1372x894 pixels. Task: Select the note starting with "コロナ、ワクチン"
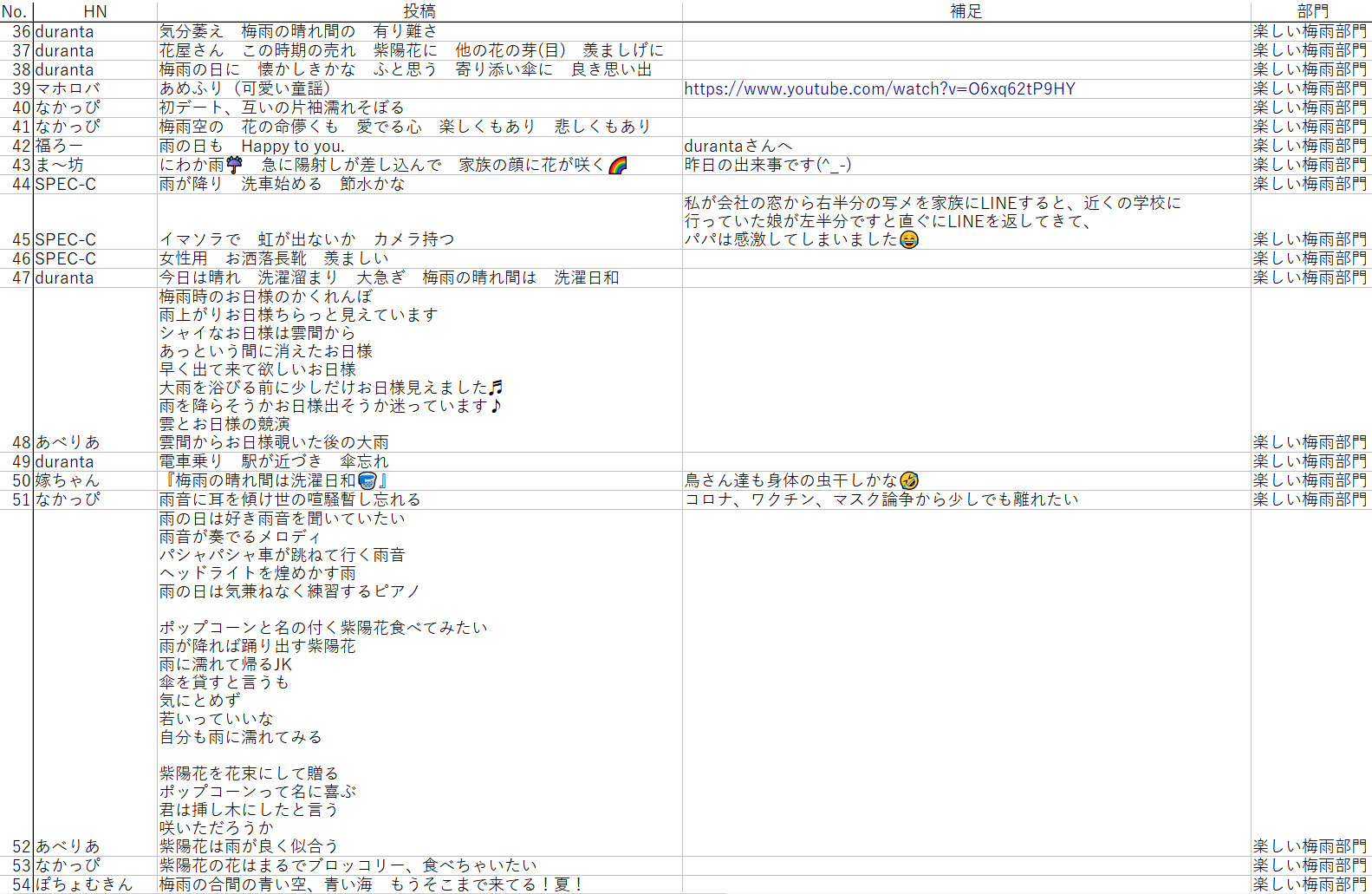[881, 499]
